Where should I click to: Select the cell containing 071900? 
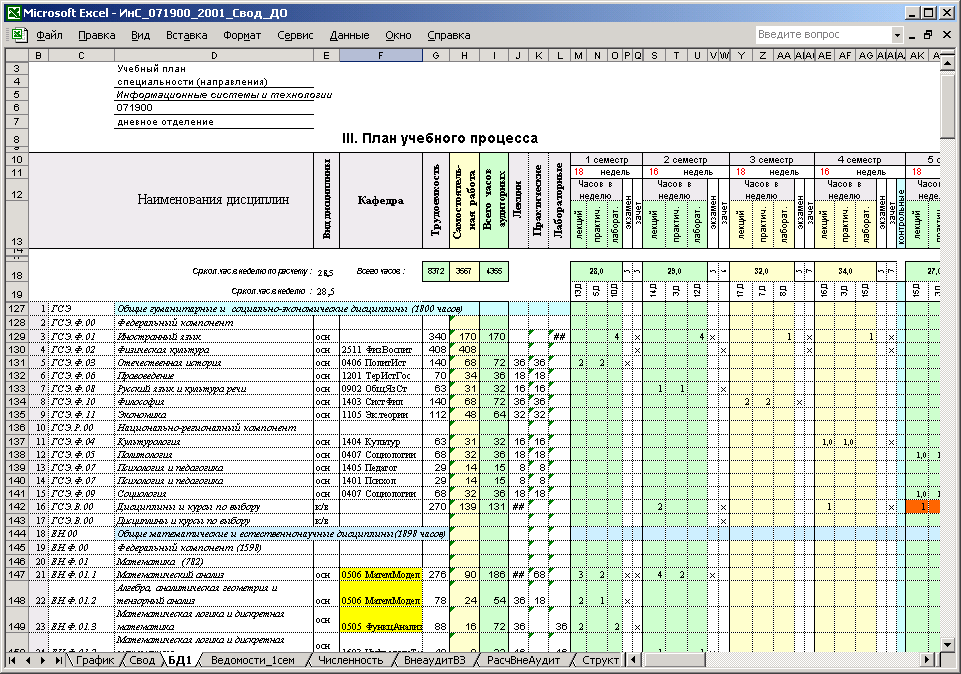214,108
